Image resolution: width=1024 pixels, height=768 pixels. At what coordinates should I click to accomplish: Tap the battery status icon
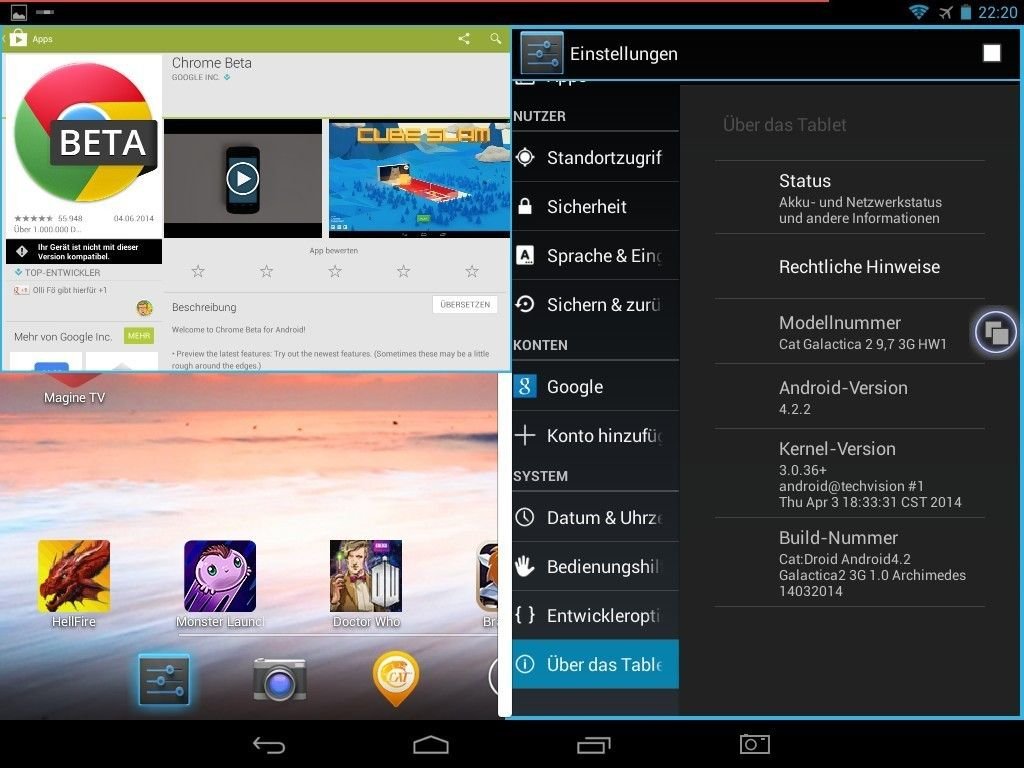[x=965, y=12]
